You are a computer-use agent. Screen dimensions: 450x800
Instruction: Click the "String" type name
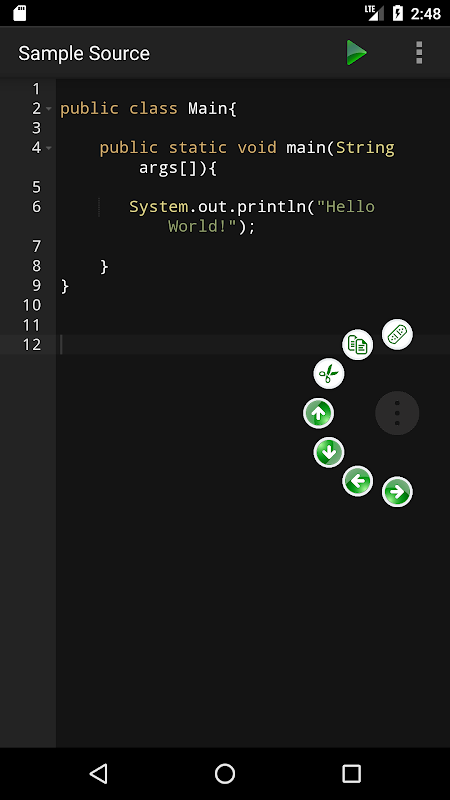tap(365, 148)
